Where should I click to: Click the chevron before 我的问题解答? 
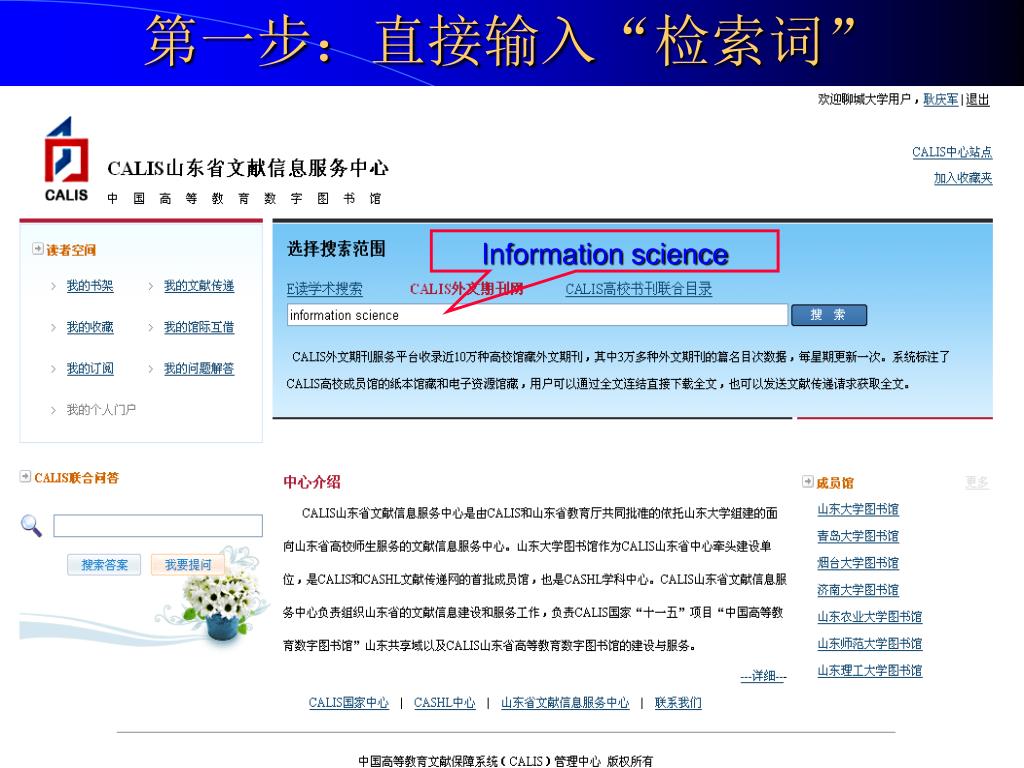click(150, 369)
